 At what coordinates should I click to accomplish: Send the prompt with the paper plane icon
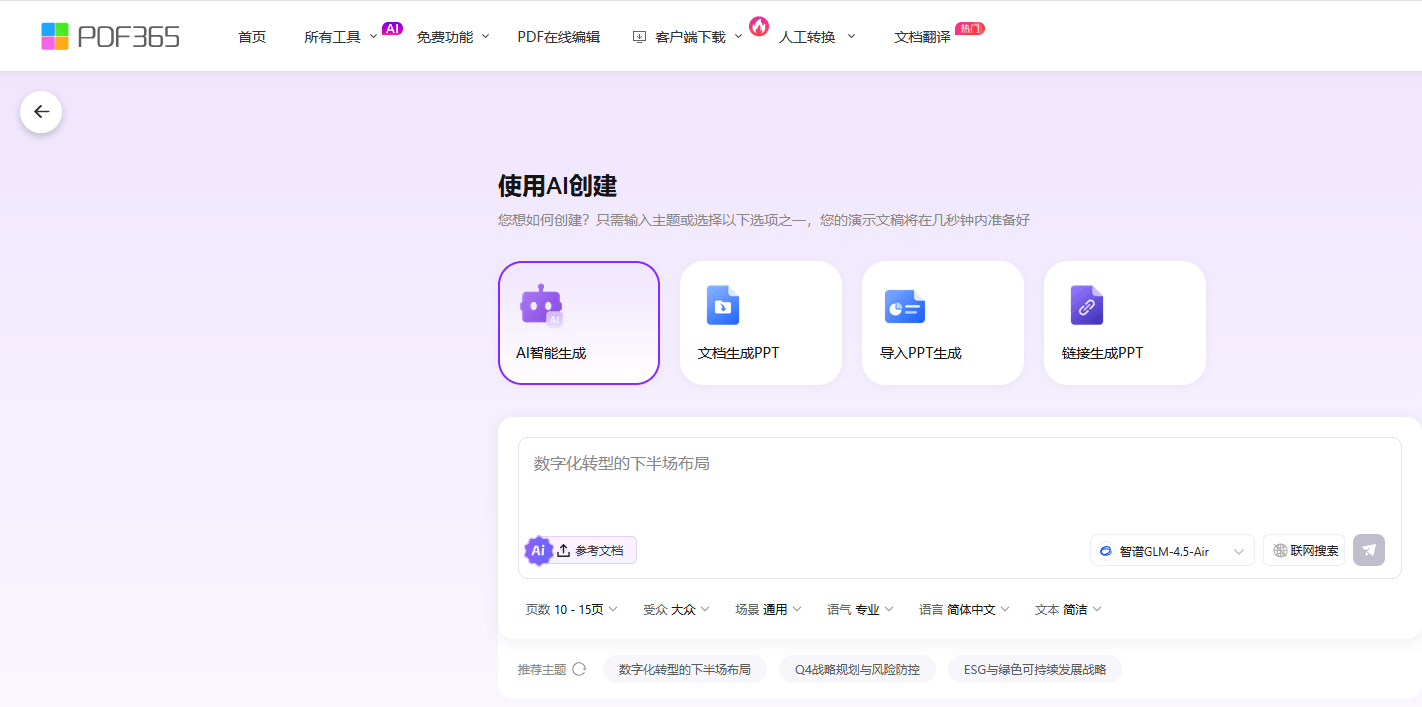tap(1369, 550)
